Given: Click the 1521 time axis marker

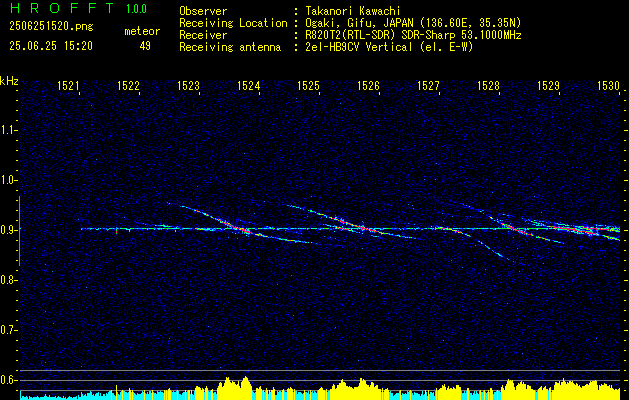Looking at the screenshot, I should 68,85.
